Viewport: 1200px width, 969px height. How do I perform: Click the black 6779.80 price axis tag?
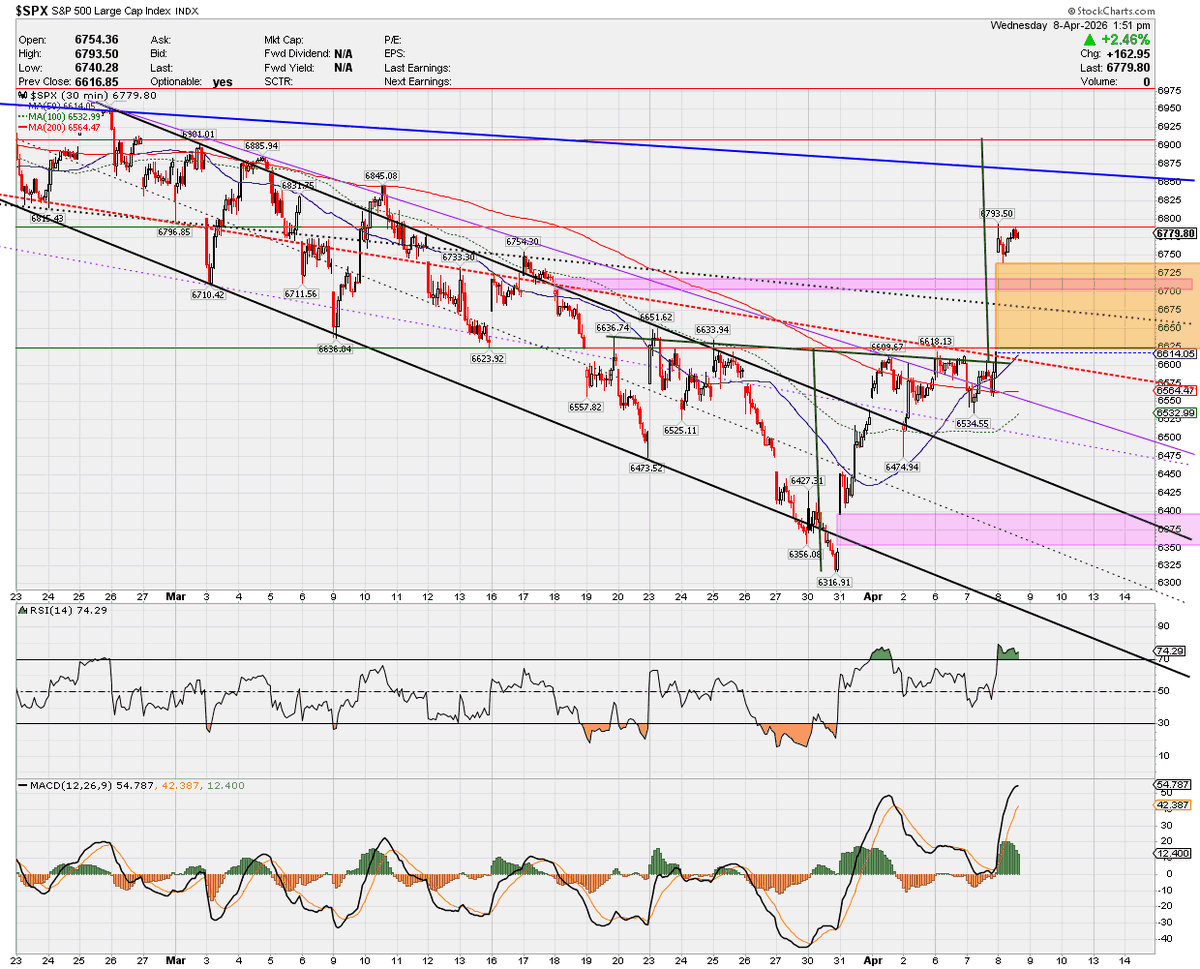click(x=1175, y=234)
